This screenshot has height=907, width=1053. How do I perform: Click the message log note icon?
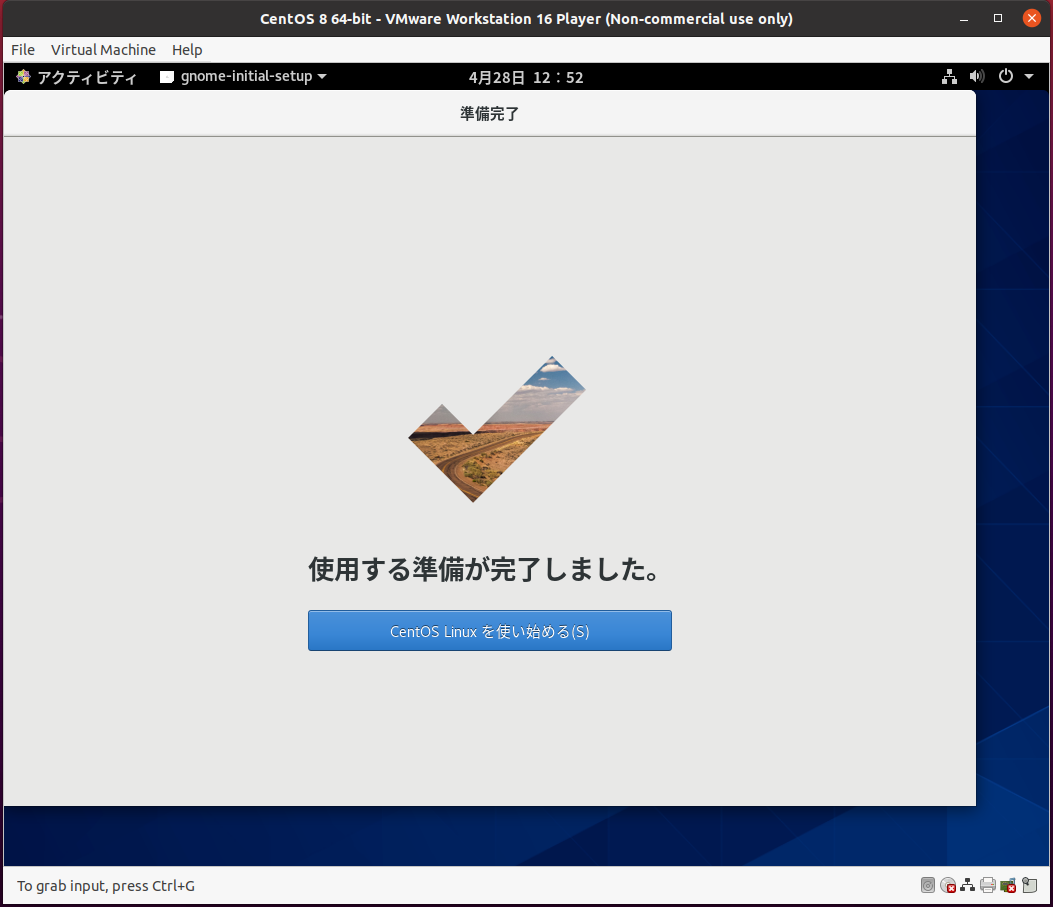(x=1029, y=885)
